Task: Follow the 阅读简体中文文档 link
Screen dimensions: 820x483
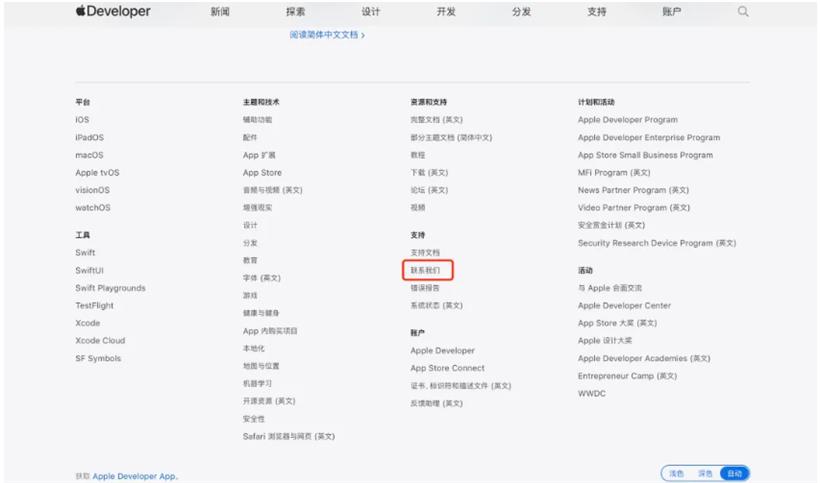Action: [x=327, y=35]
